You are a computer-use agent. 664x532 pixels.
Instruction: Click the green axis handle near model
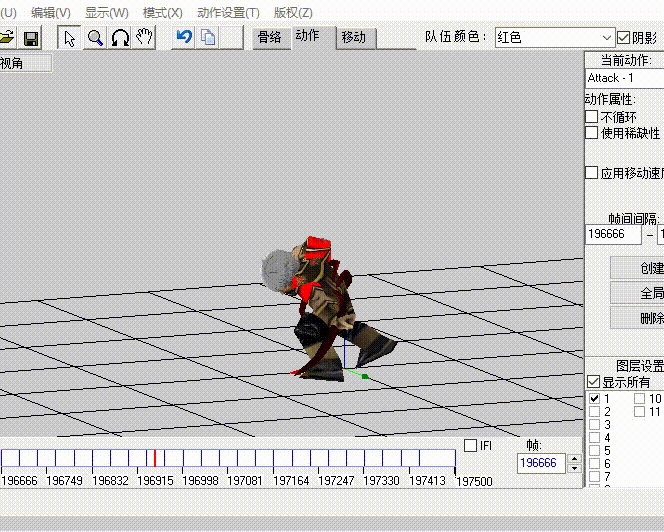coord(365,377)
